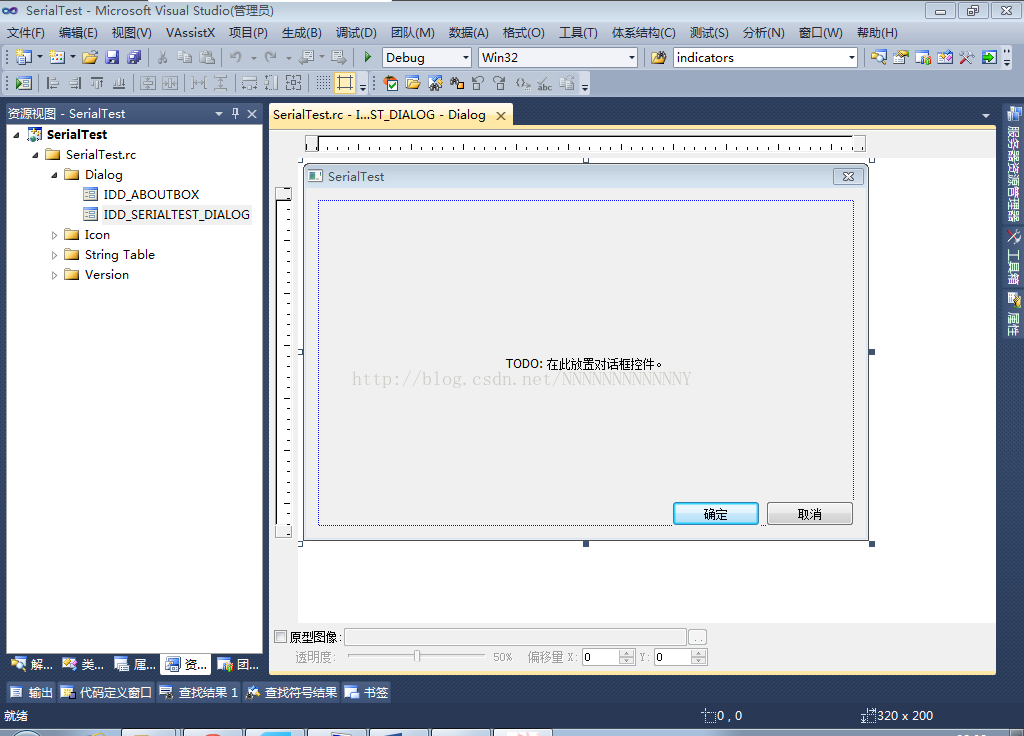Click the prototype image browse button

697,637
